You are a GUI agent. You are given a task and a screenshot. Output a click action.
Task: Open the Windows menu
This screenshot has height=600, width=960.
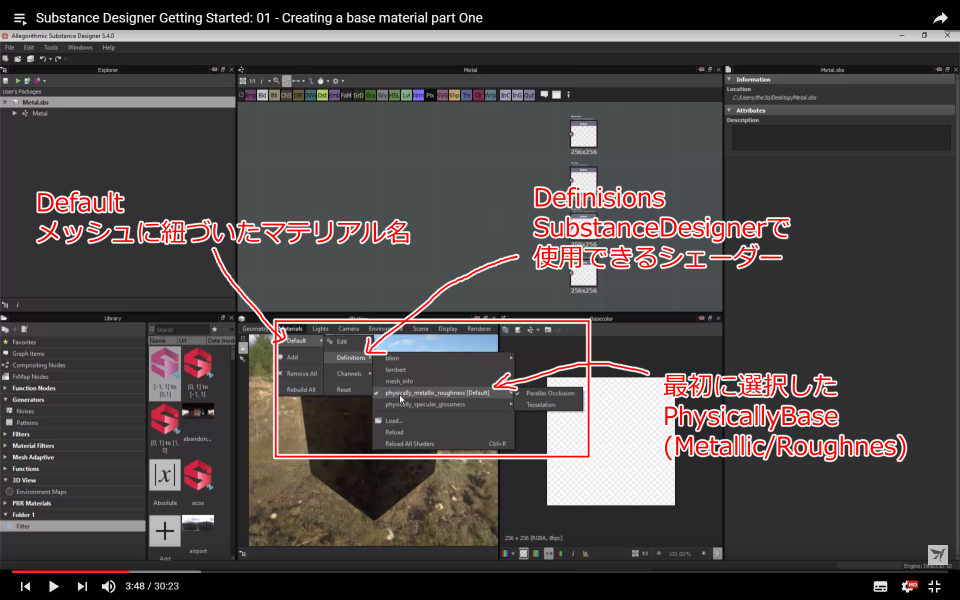point(80,47)
